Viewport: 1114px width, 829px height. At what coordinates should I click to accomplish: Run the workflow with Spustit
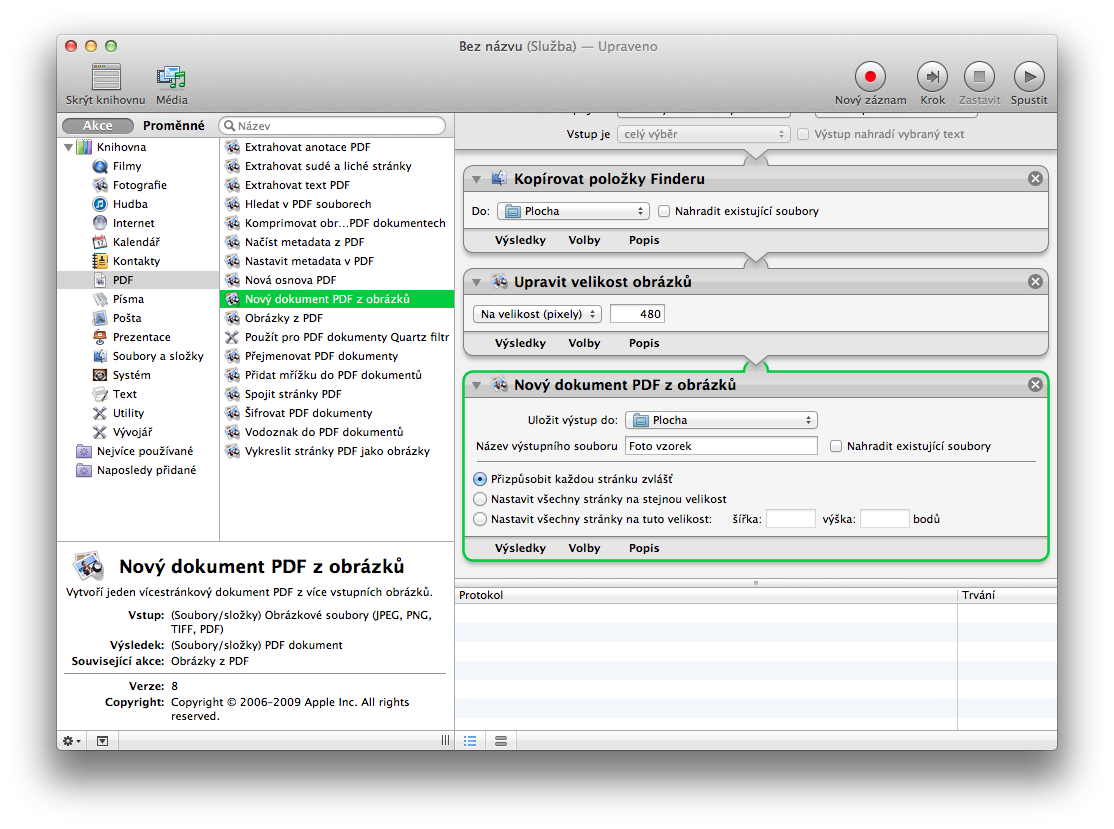(x=1028, y=77)
